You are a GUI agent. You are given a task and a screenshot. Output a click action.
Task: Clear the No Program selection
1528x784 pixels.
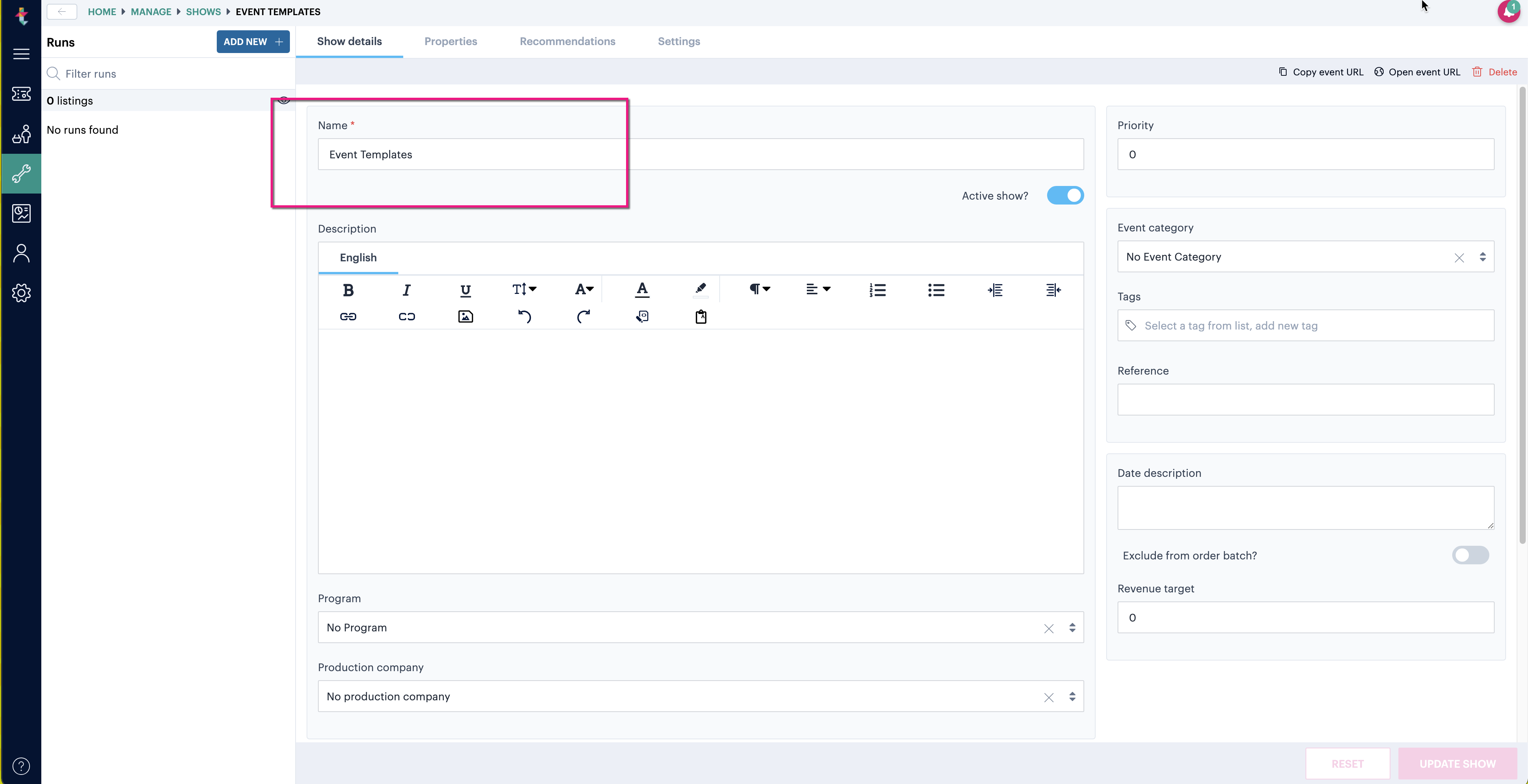[1049, 629]
